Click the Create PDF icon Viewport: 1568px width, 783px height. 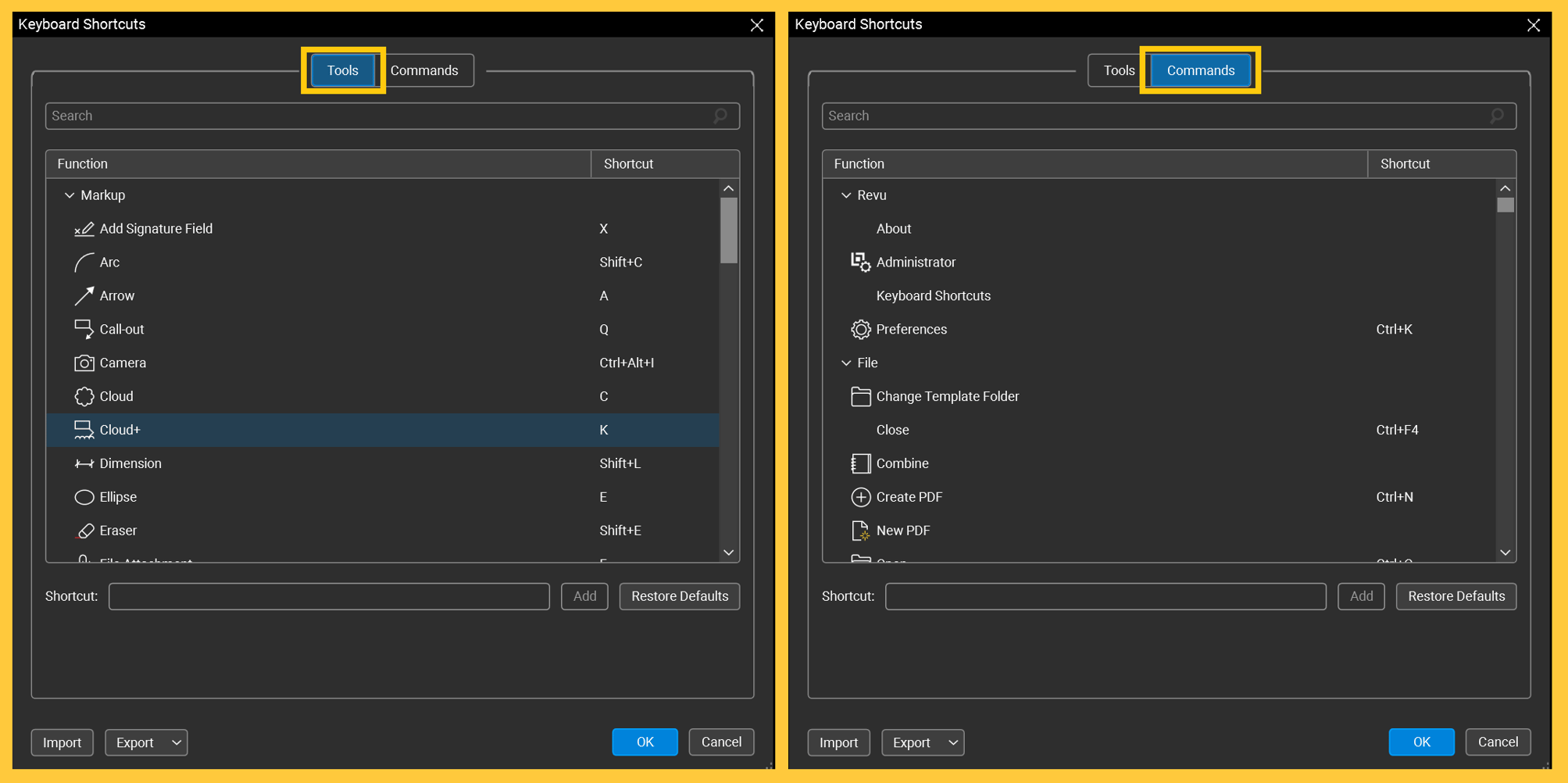860,497
